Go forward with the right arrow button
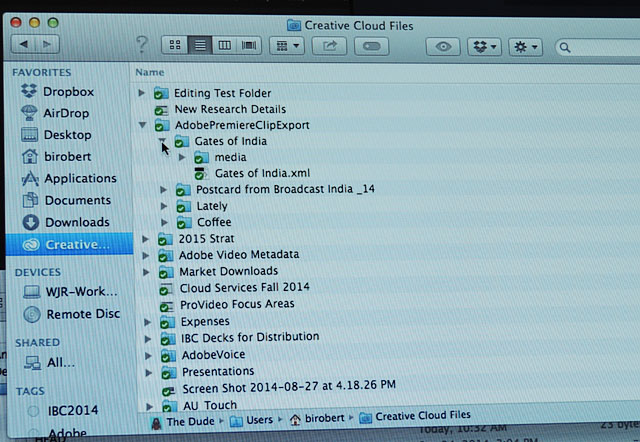The height and width of the screenshot is (442, 640). point(47,44)
